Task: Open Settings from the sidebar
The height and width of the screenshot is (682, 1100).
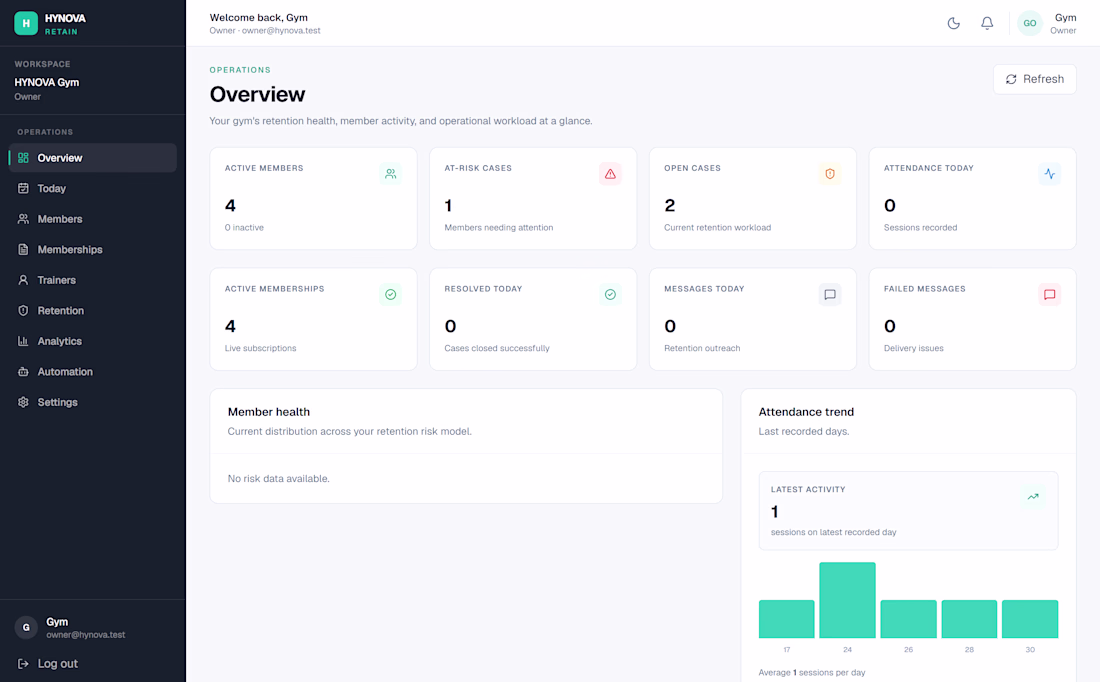Action: pyautogui.click(x=93, y=402)
